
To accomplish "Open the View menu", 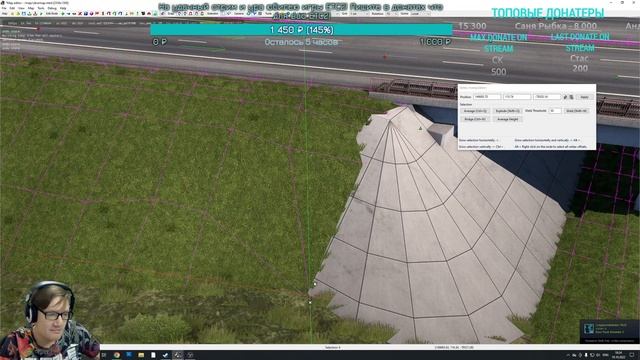I will pos(21,8).
